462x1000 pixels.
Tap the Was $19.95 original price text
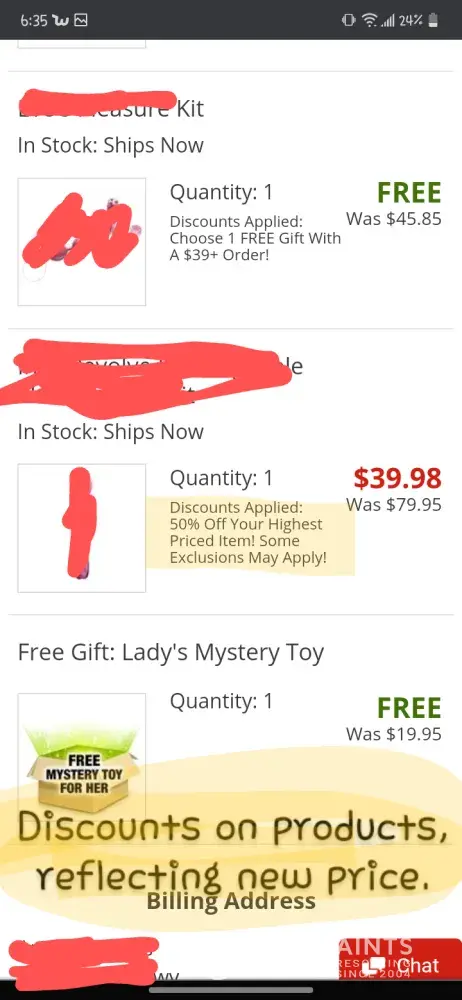pyautogui.click(x=394, y=734)
